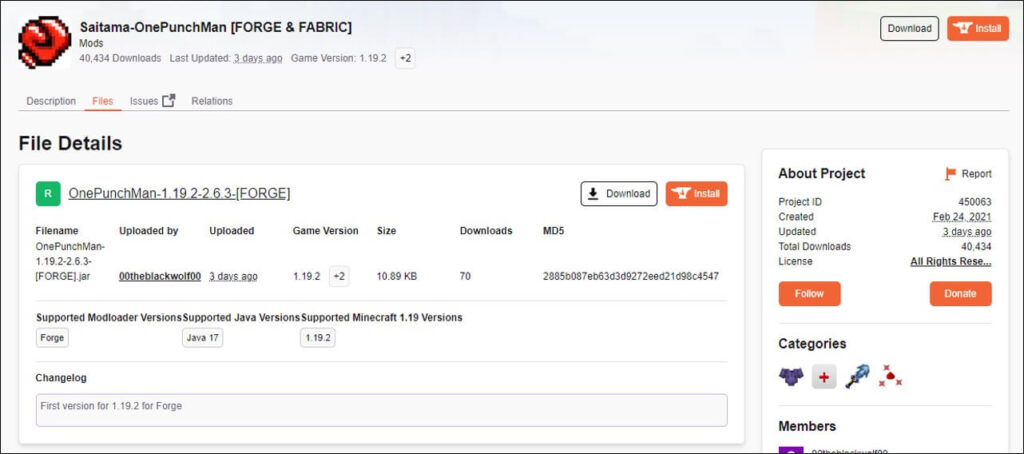Click the Mods category label under title
The height and width of the screenshot is (454, 1024).
[x=91, y=43]
